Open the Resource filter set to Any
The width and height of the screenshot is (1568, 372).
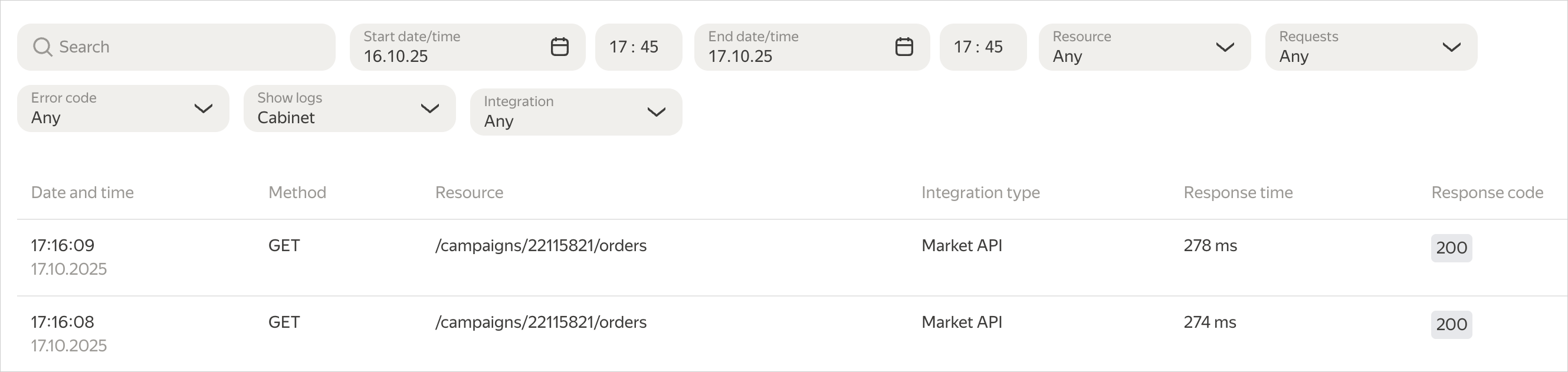coord(1144,47)
